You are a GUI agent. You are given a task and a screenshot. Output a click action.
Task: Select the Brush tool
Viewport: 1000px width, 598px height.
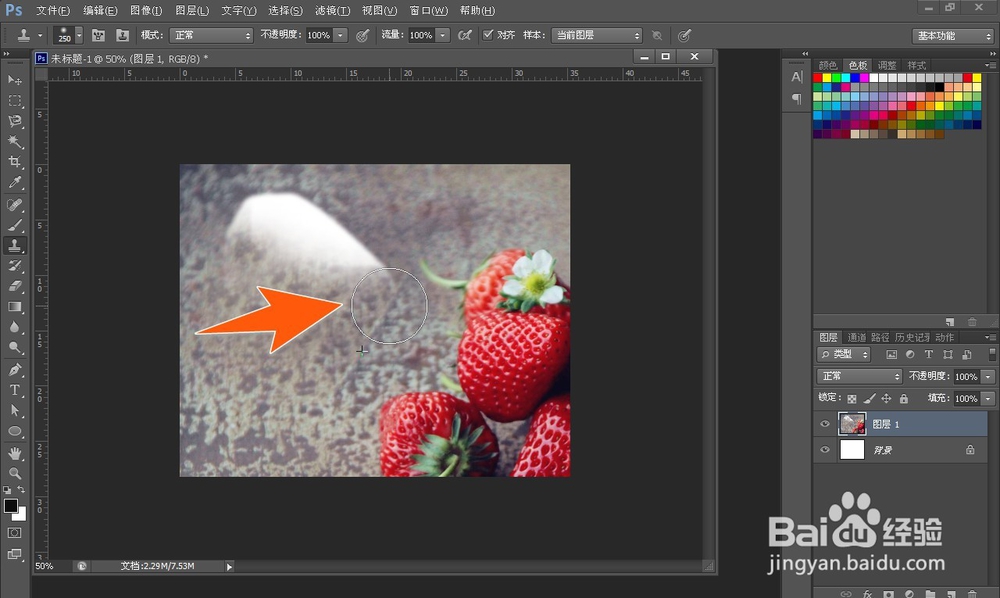[14, 225]
